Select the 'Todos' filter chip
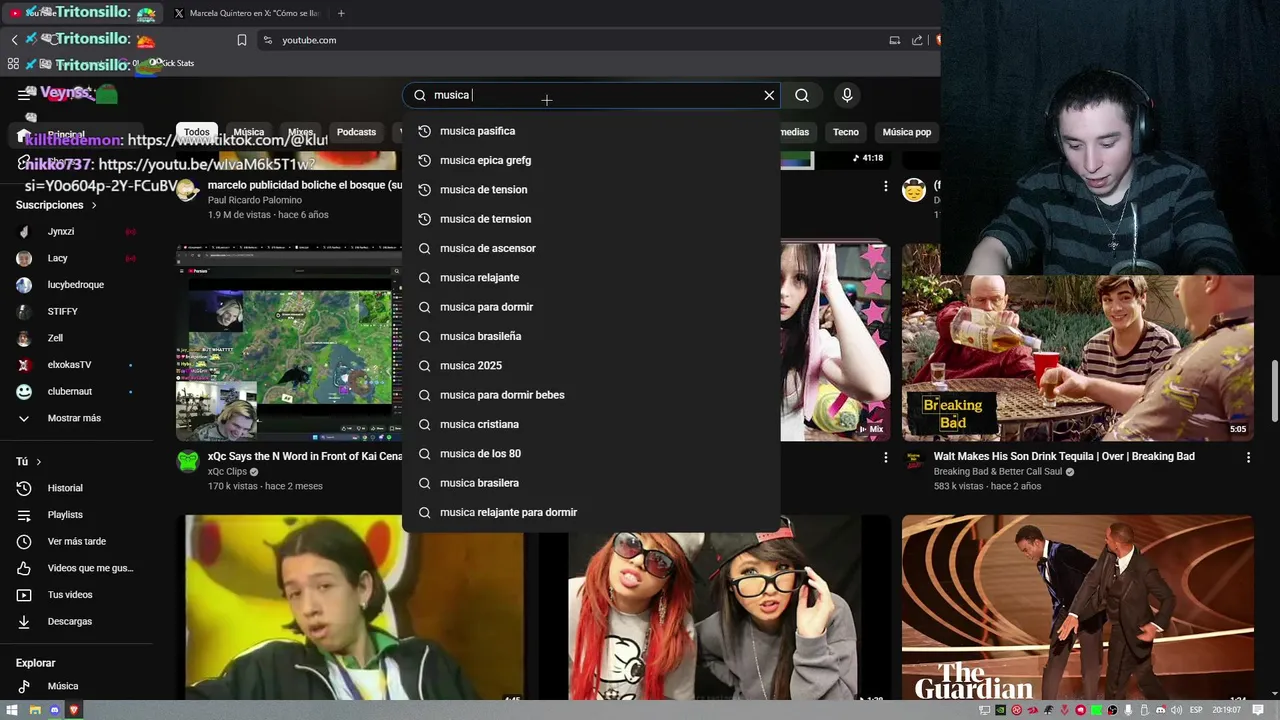This screenshot has width=1280, height=720. [x=197, y=132]
